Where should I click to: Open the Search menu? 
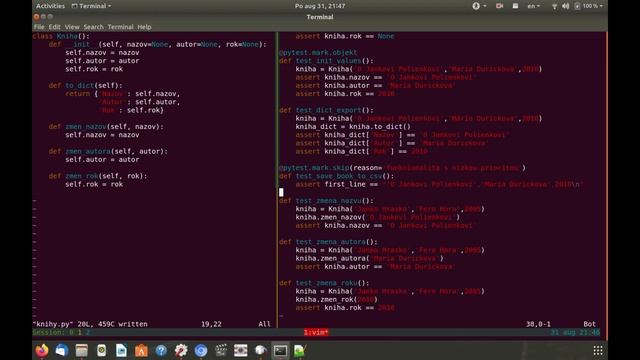click(93, 27)
